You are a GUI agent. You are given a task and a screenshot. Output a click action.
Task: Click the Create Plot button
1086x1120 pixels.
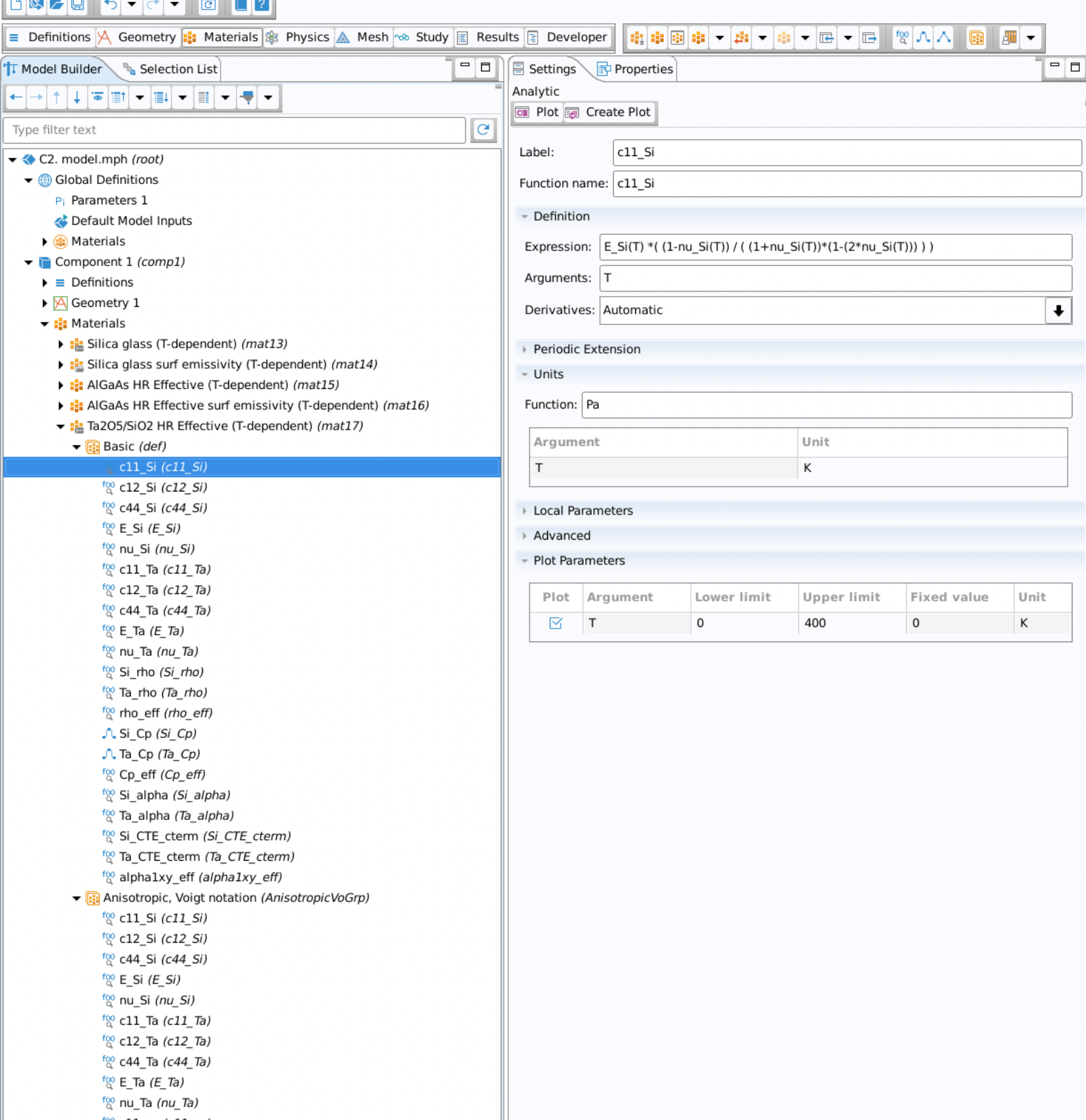coord(609,112)
